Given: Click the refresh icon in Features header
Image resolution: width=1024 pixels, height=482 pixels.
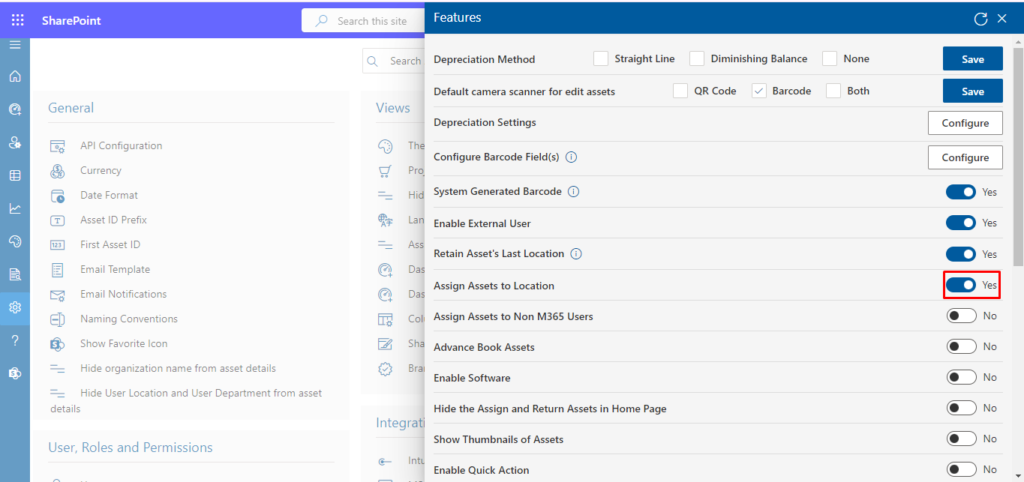Looking at the screenshot, I should pyautogui.click(x=980, y=18).
